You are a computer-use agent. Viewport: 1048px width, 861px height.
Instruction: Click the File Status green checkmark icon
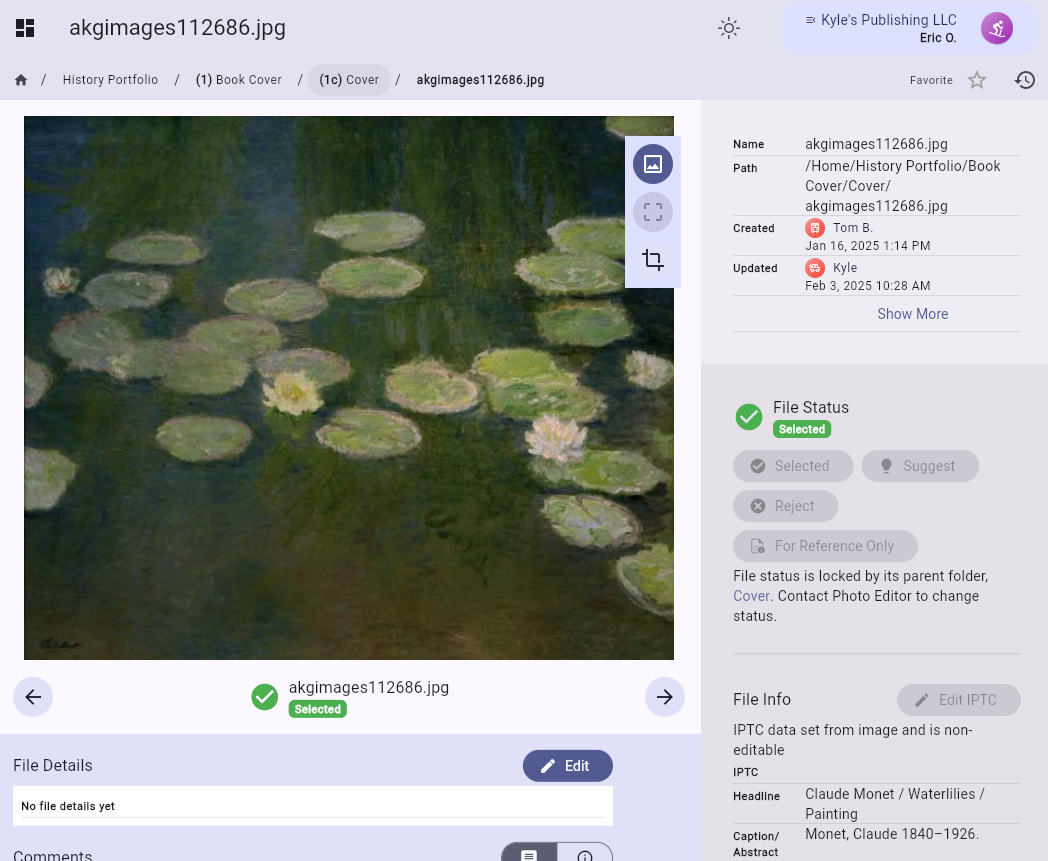(749, 417)
